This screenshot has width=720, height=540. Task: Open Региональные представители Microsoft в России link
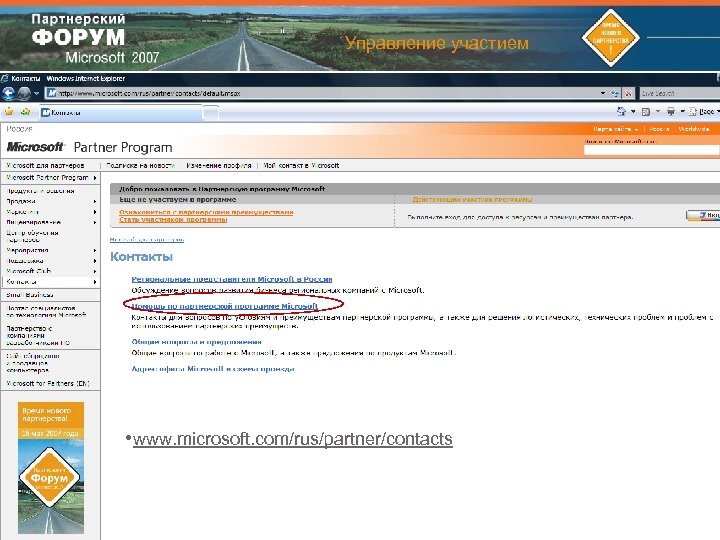pyautogui.click(x=232, y=279)
